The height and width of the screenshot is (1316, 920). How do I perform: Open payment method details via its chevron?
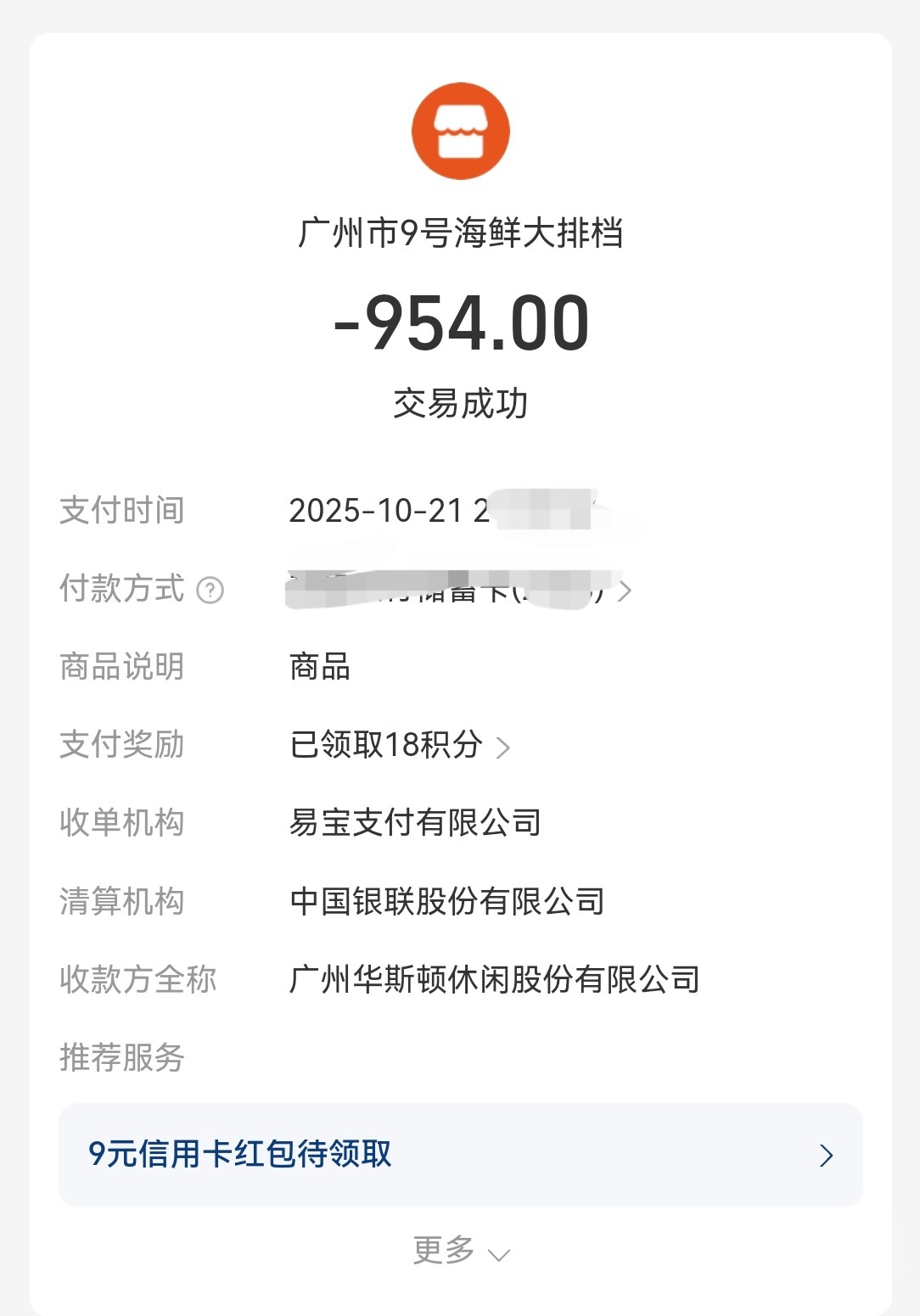[x=625, y=591]
